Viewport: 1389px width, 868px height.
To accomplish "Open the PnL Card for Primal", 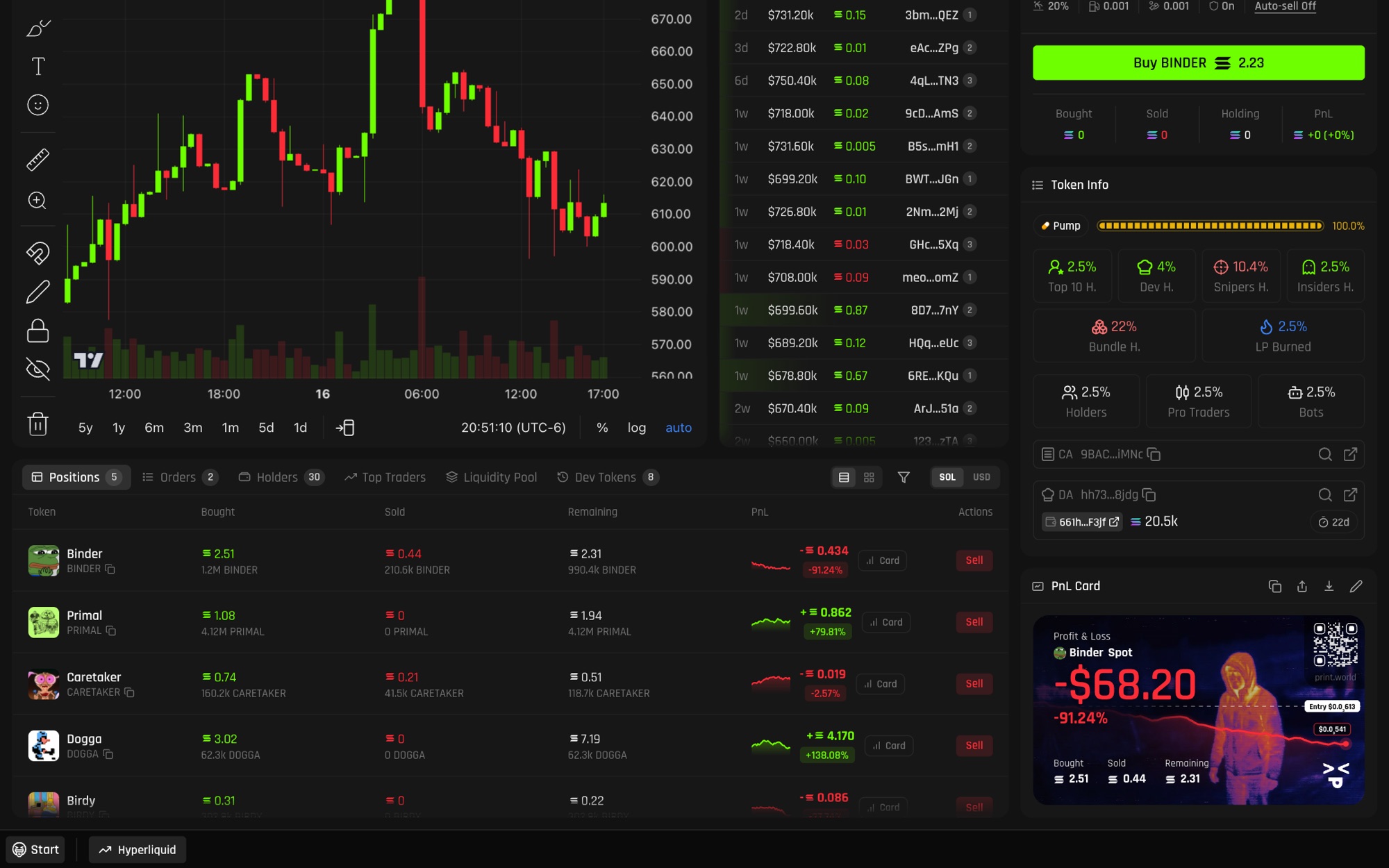I will coord(886,622).
